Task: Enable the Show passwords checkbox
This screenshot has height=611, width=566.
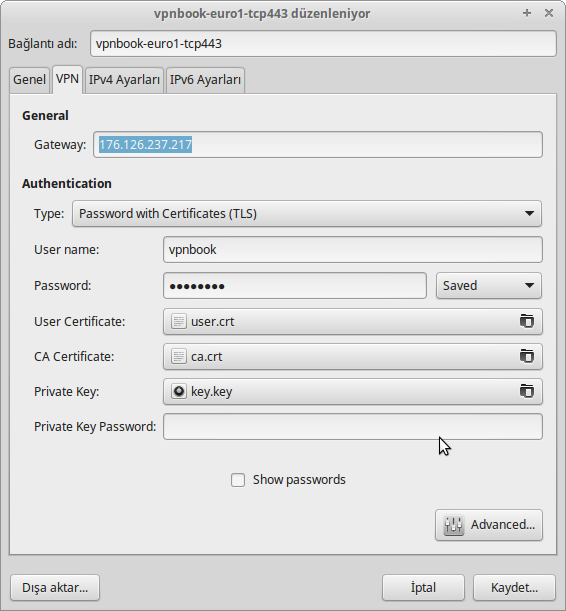Action: click(238, 480)
